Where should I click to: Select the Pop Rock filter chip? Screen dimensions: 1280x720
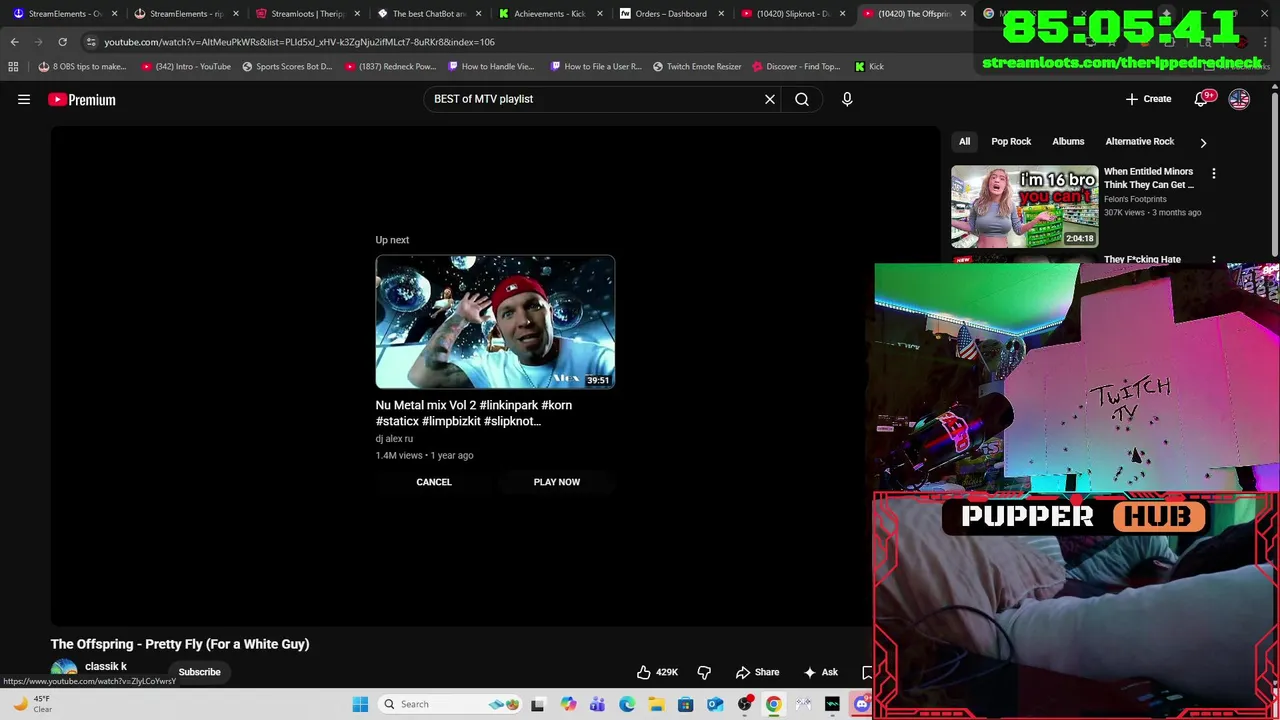coord(1011,142)
